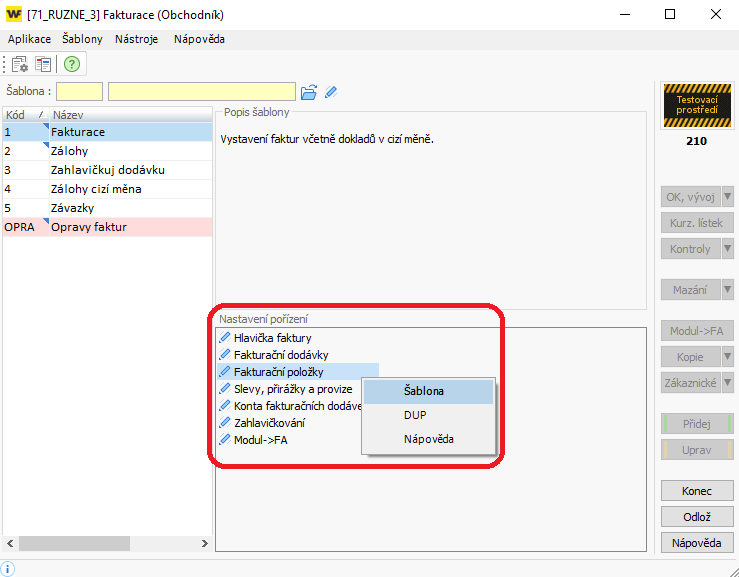Click the template list toolbar icon
739x577 pixels.
[43, 64]
